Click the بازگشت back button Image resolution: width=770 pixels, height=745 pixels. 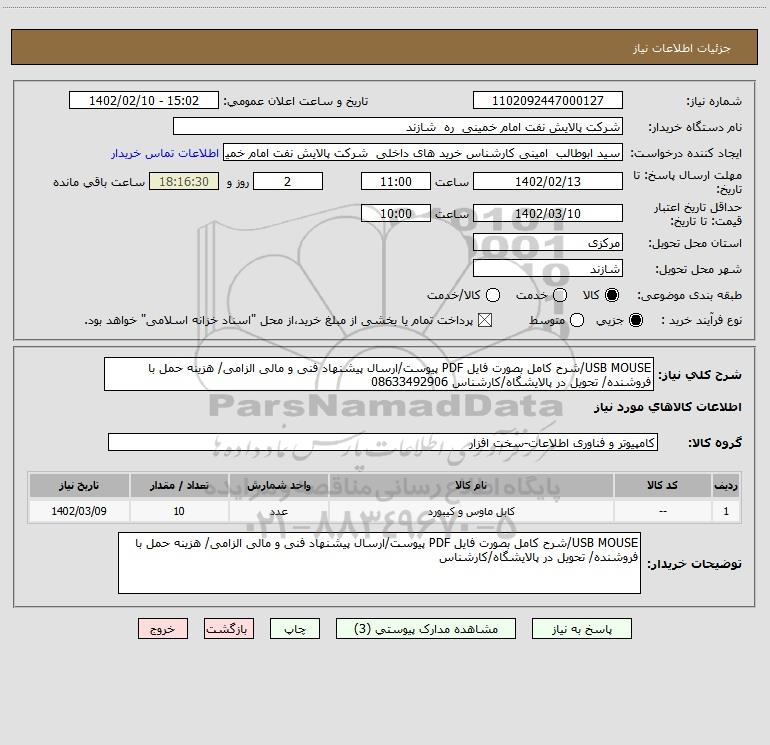[229, 629]
